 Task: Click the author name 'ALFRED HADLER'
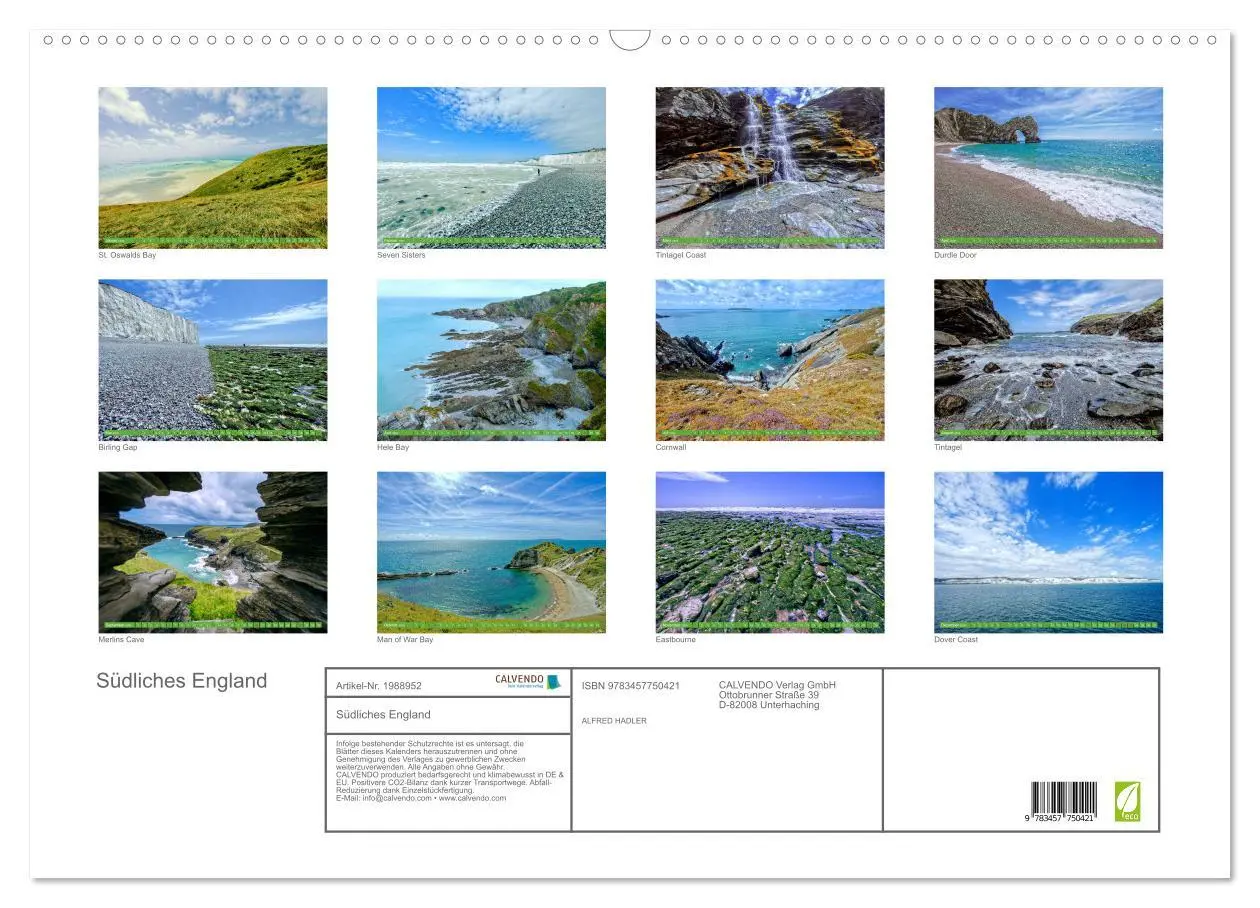(614, 721)
